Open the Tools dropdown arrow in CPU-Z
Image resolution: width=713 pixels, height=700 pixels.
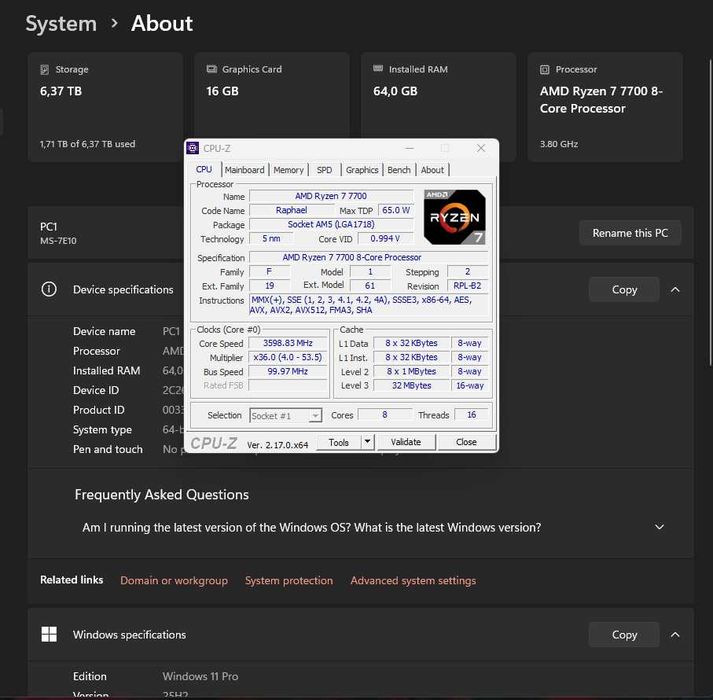pos(367,442)
